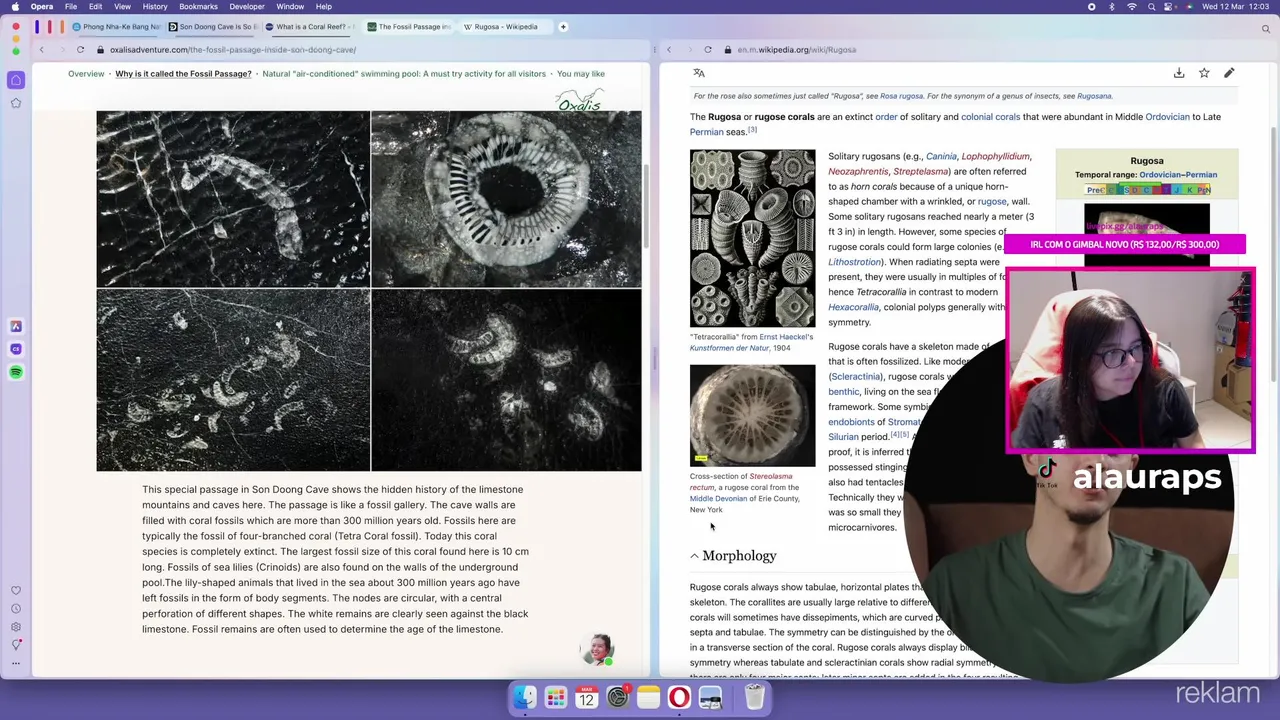
Task: Switch to What is a Coral Reef tab
Action: (x=310, y=27)
